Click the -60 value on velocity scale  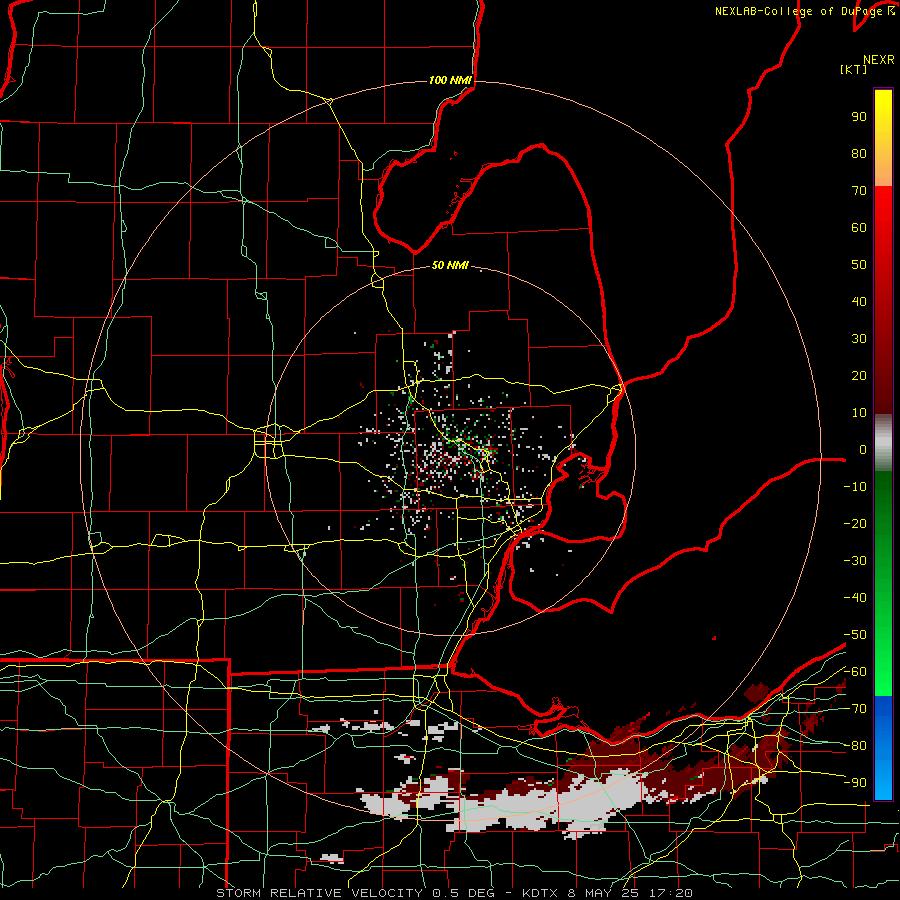coord(855,672)
